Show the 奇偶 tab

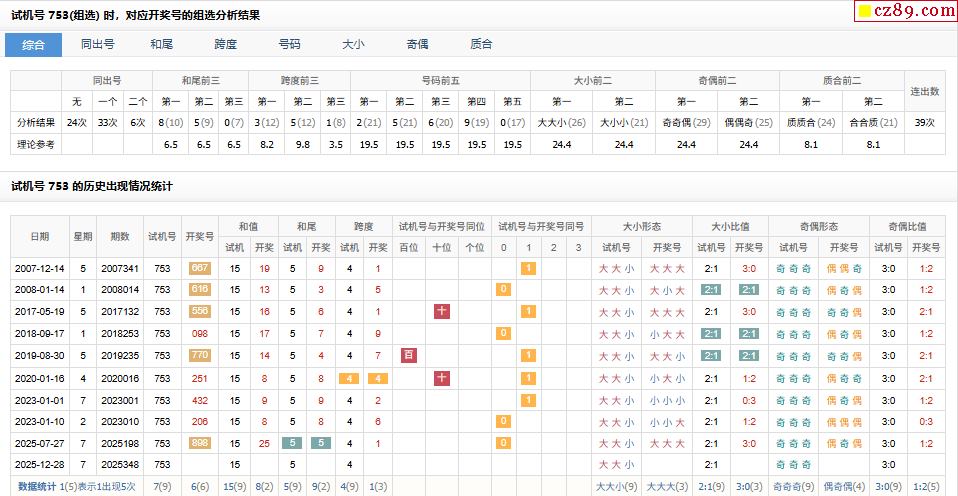pos(417,44)
